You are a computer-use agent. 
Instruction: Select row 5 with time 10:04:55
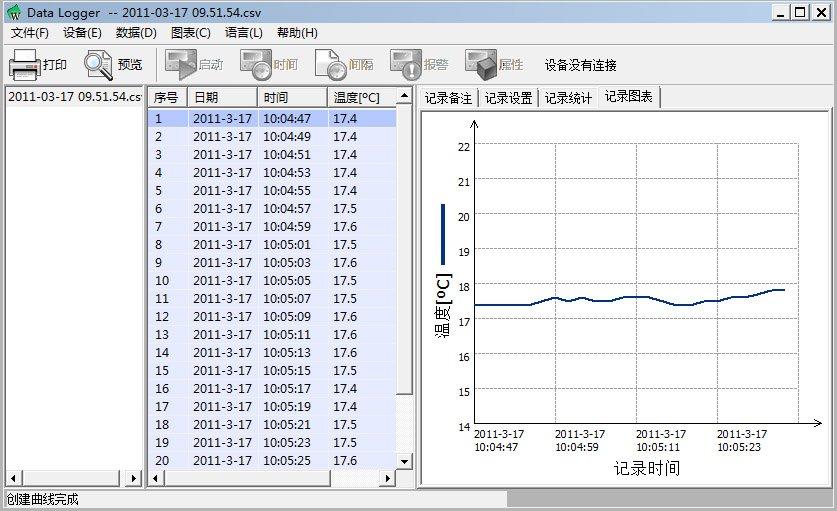coord(272,191)
